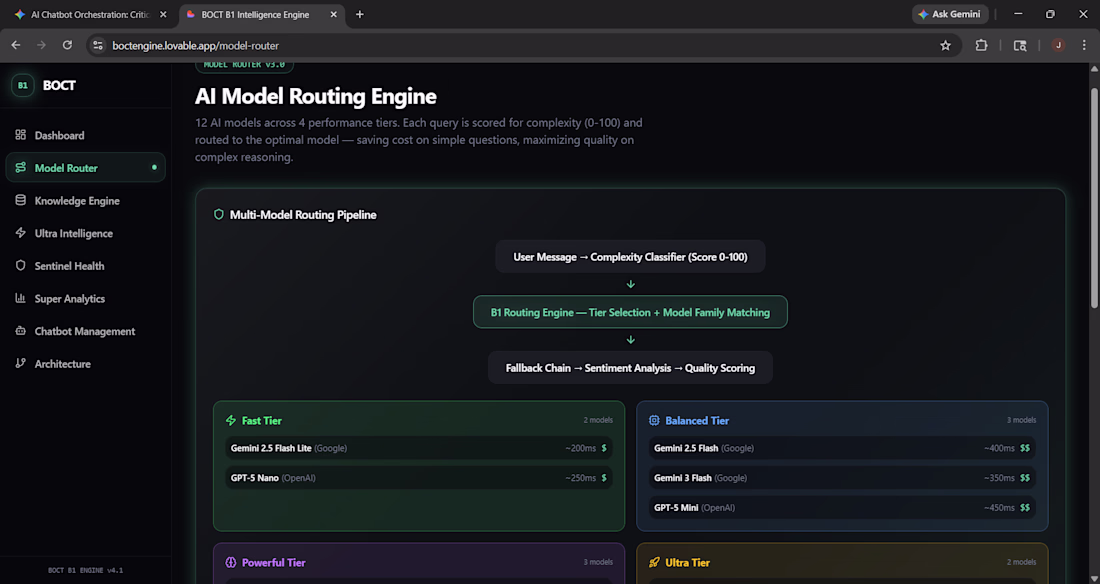Click the MODEL ROUTER v3.0 badge
1100x584 pixels.
pyautogui.click(x=244, y=65)
